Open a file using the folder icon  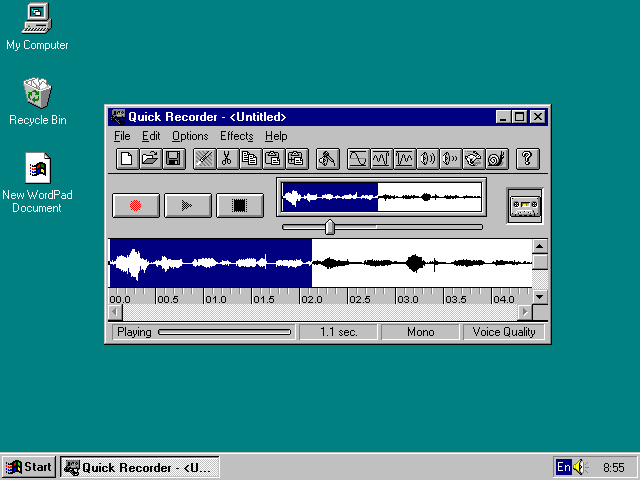(150, 158)
